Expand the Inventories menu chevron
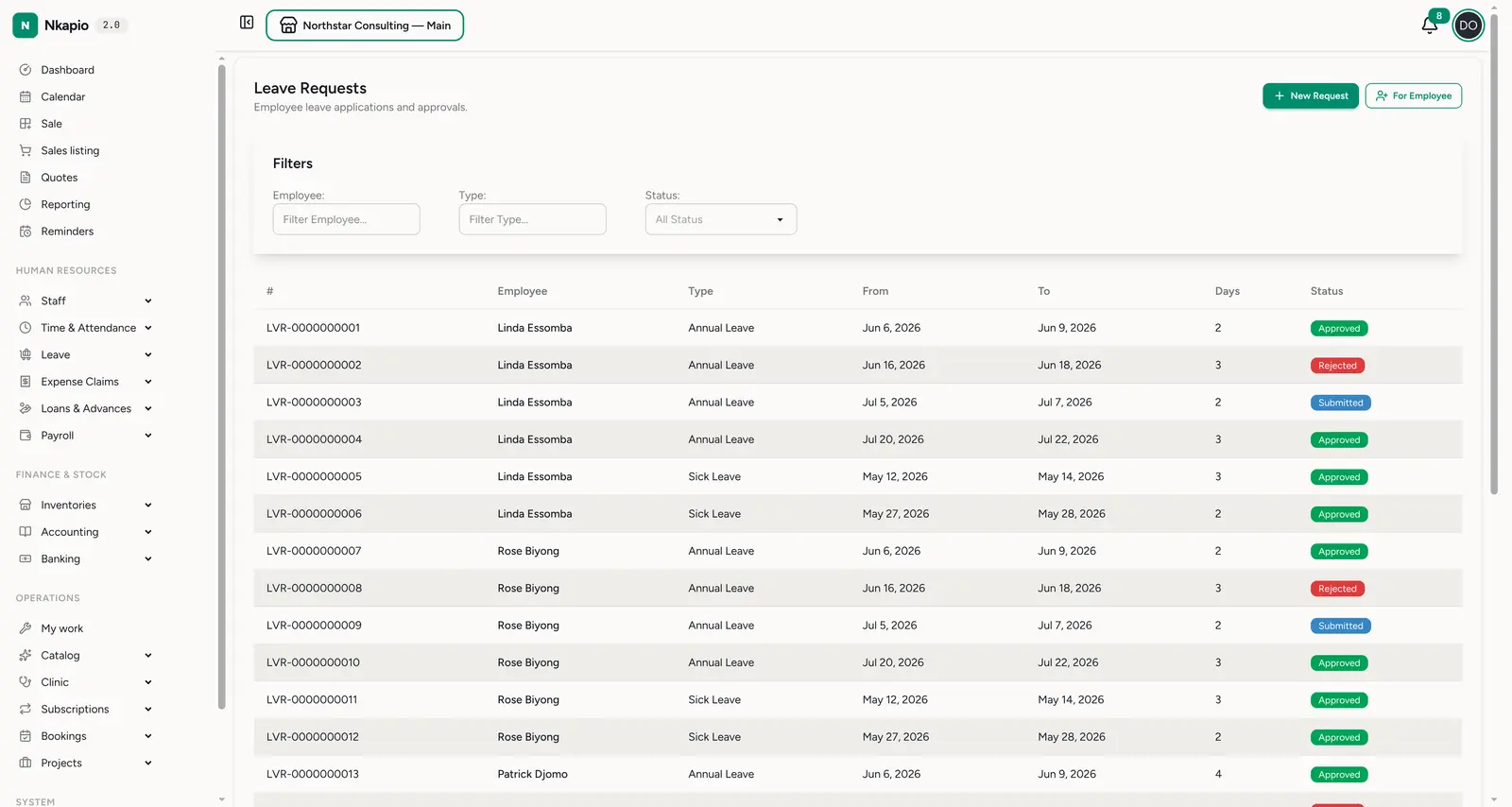Viewport: 1512px width, 807px height. [148, 505]
